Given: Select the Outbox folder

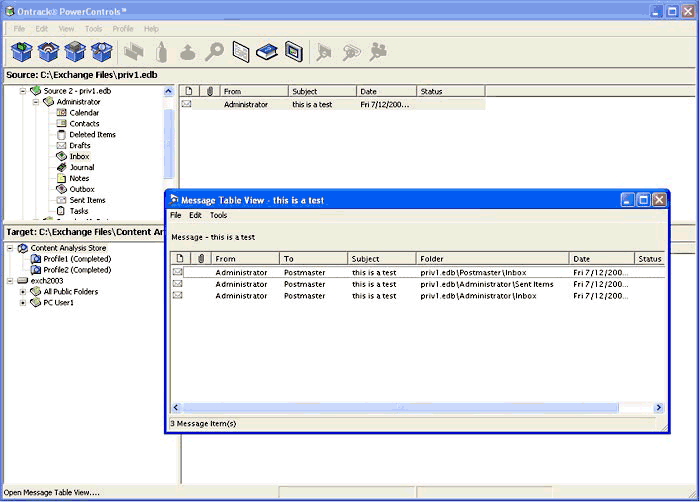Looking at the screenshot, I should coord(82,189).
